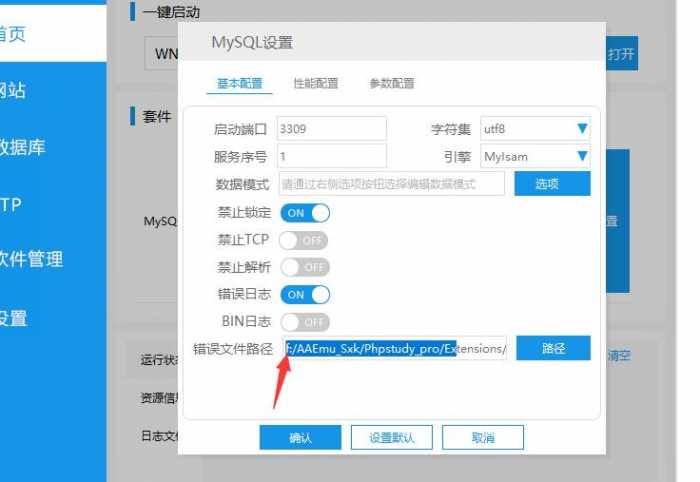Switch to the 基本配置 tab

pos(240,84)
